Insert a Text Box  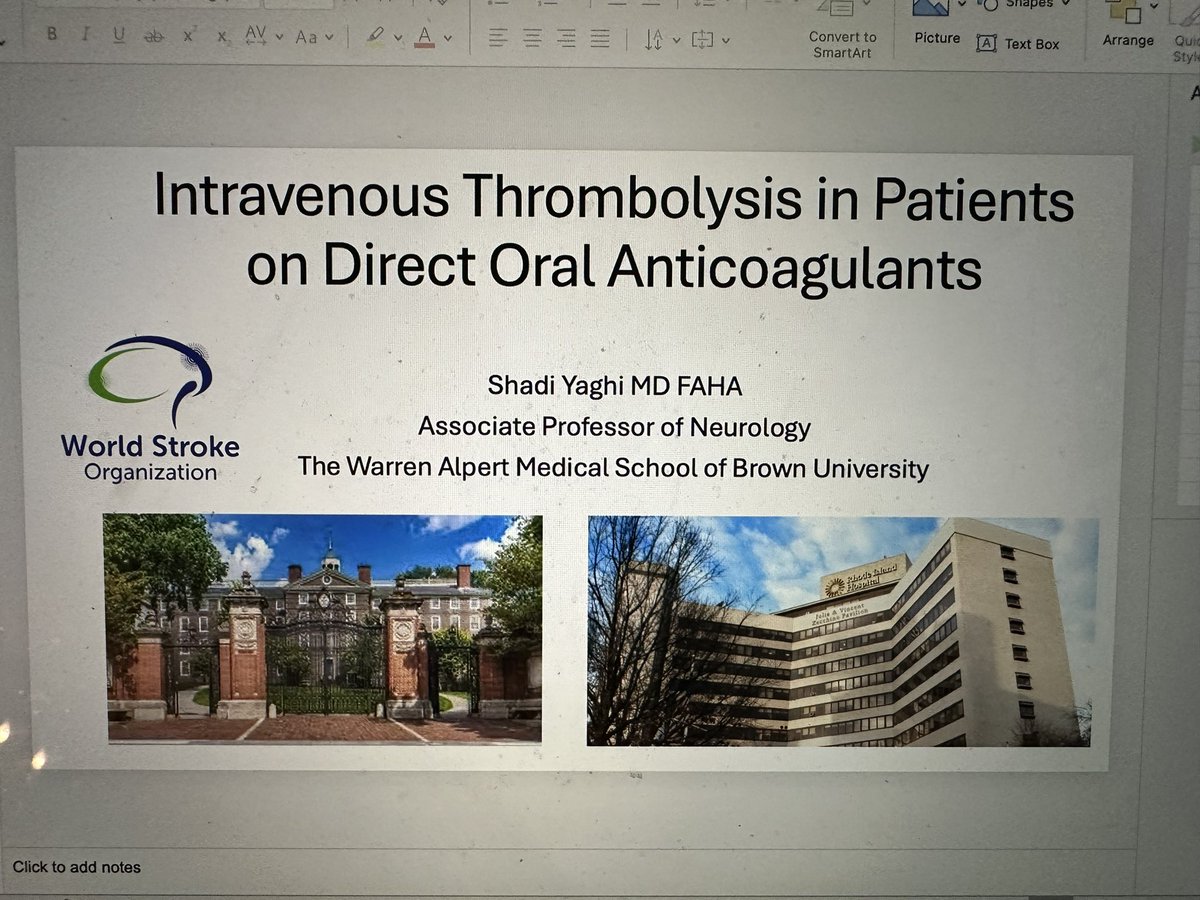[x=1018, y=43]
